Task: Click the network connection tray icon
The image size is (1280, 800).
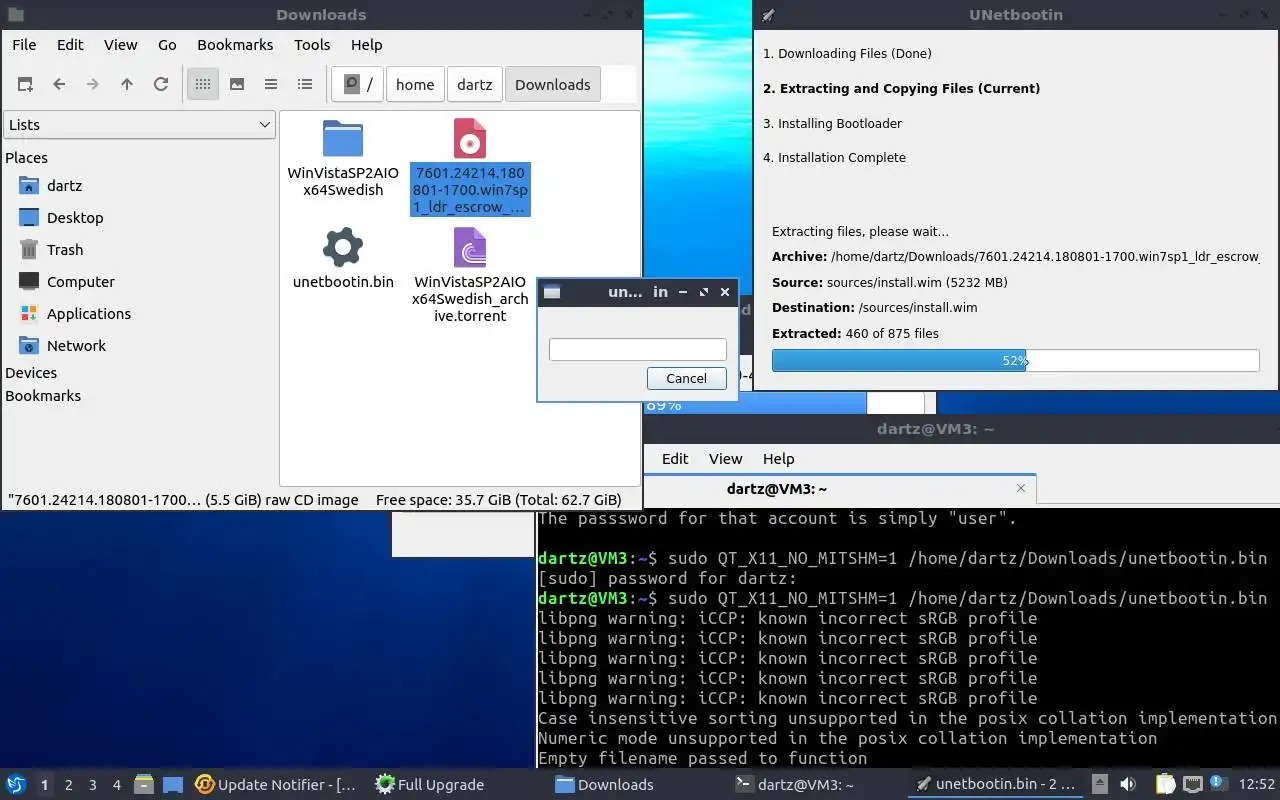Action: [x=1193, y=785]
